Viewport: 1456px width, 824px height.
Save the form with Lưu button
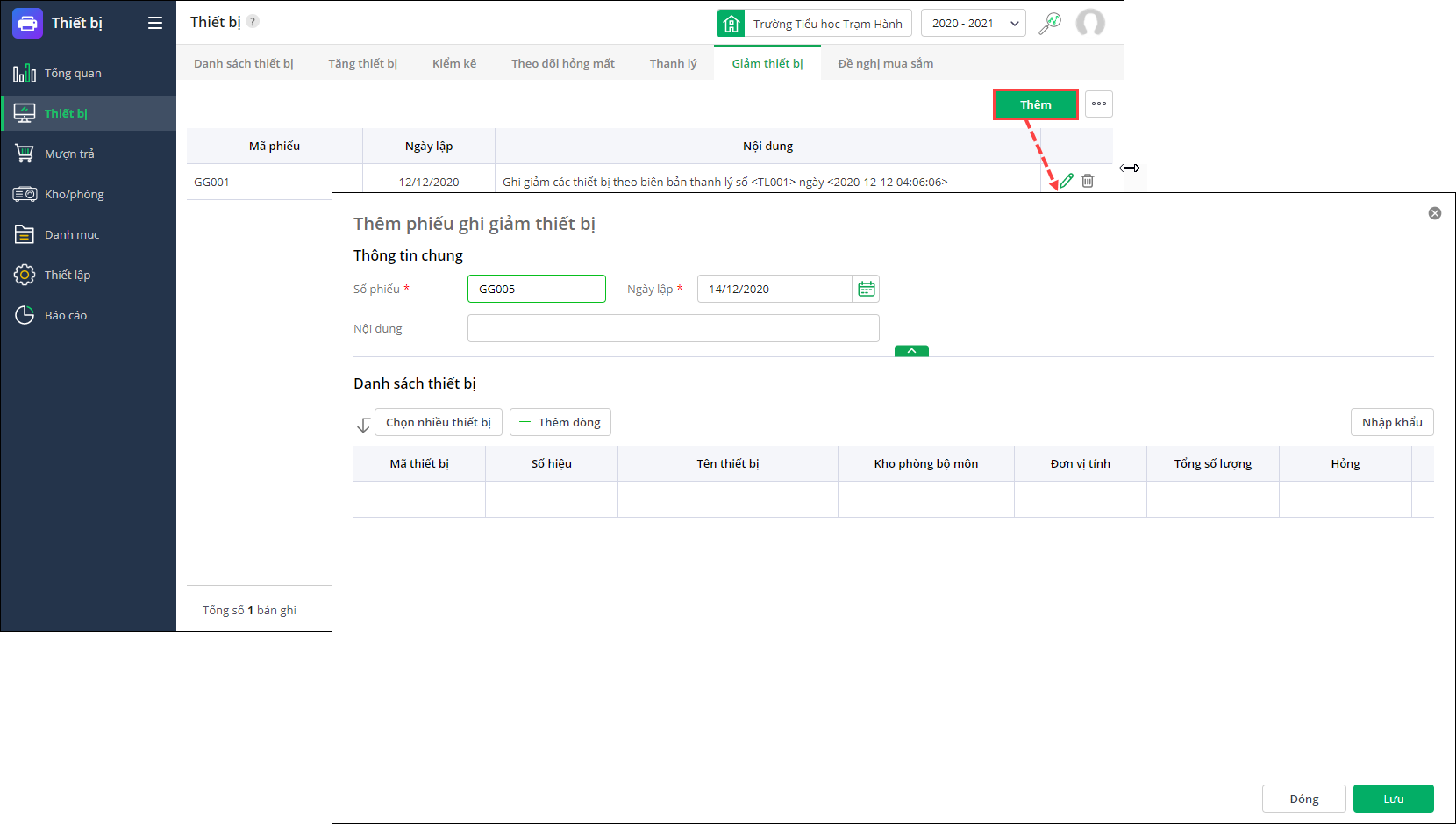pos(1394,799)
